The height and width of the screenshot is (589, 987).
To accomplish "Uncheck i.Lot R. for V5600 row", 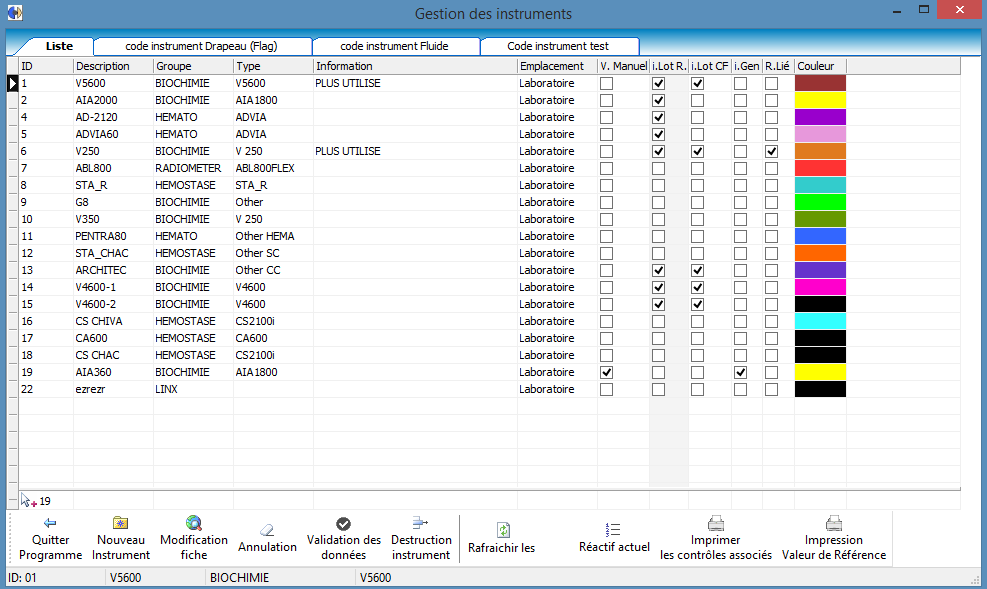I will point(658,83).
